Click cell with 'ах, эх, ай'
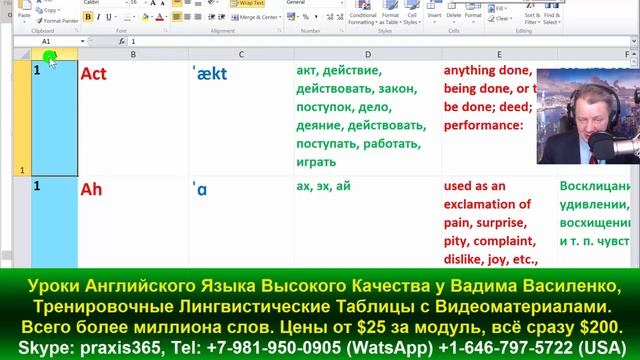This screenshot has height=360, width=640. click(368, 222)
